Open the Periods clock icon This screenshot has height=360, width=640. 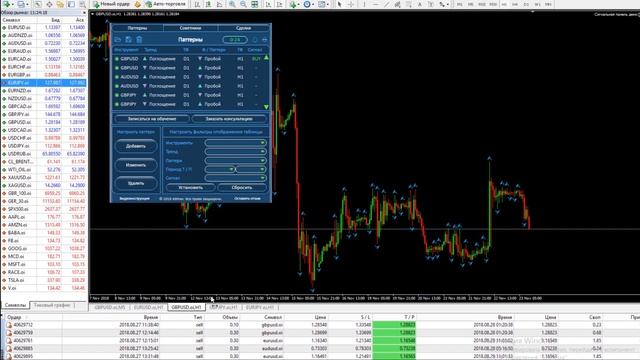[x=307, y=4]
